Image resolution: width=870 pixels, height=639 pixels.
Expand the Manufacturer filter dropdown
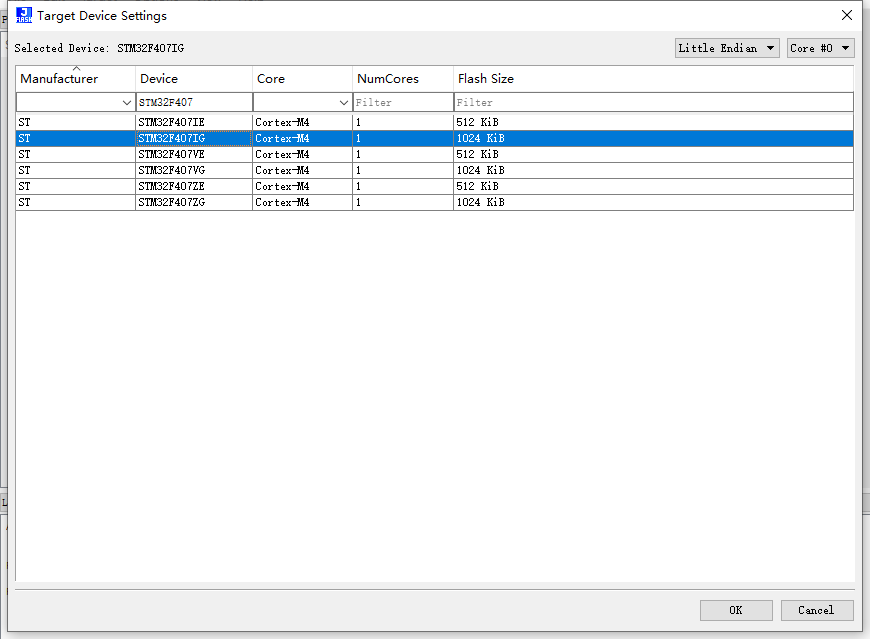[127, 103]
